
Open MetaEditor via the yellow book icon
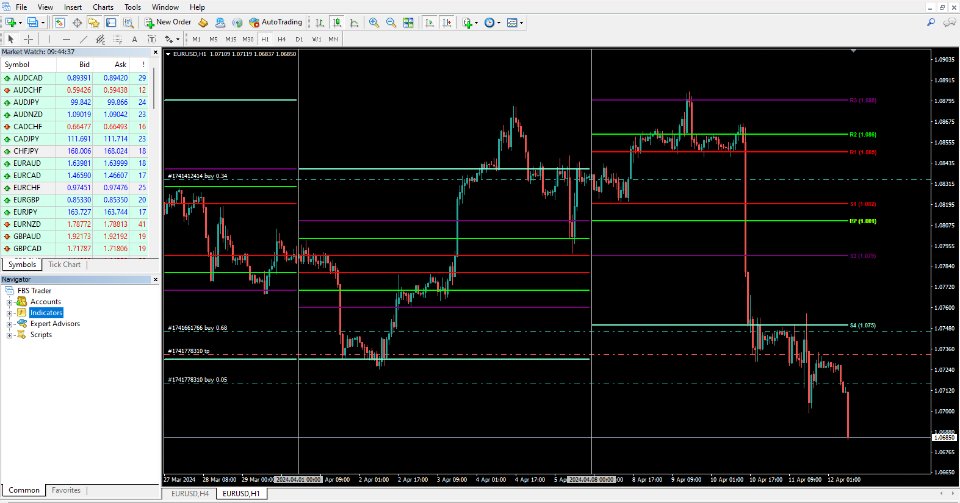click(x=203, y=23)
